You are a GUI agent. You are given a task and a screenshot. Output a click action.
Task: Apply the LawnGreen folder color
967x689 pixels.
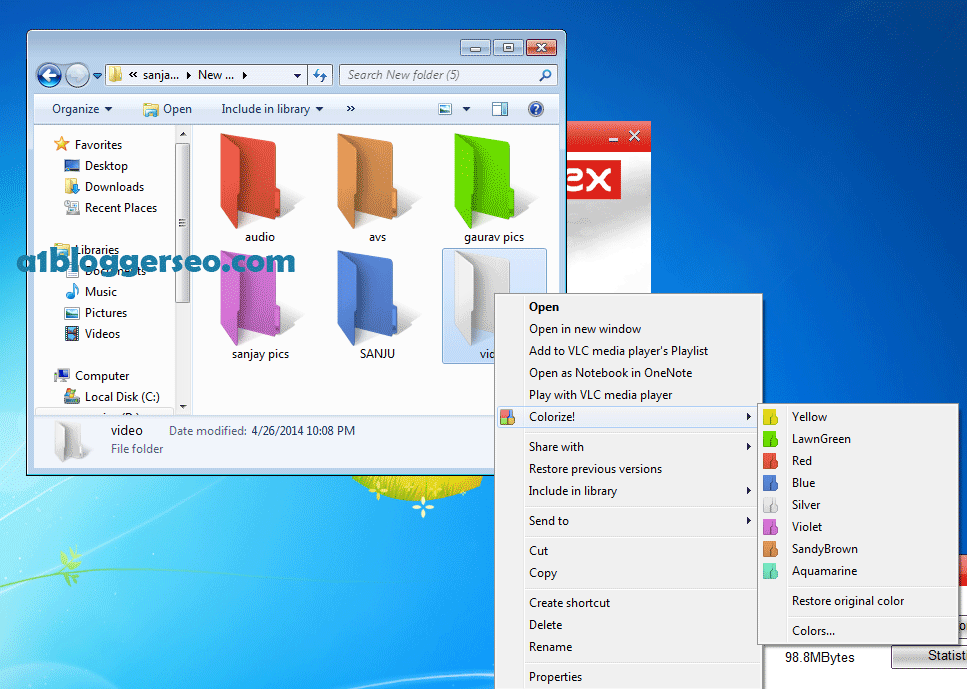coord(820,439)
